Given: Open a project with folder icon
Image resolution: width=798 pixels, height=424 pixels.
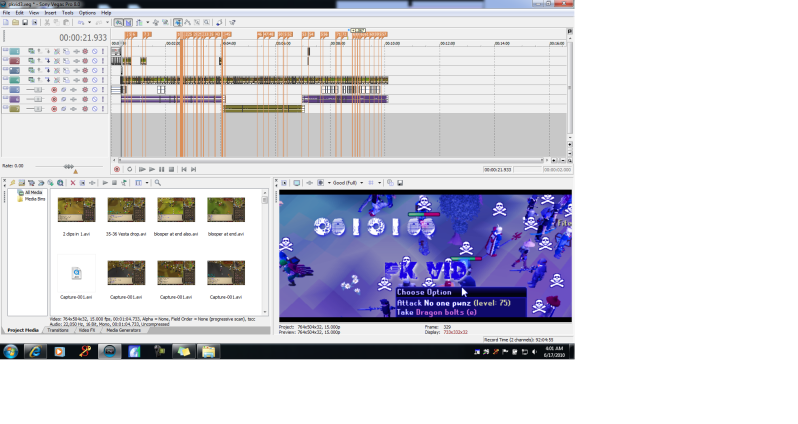Looking at the screenshot, I should (16, 22).
